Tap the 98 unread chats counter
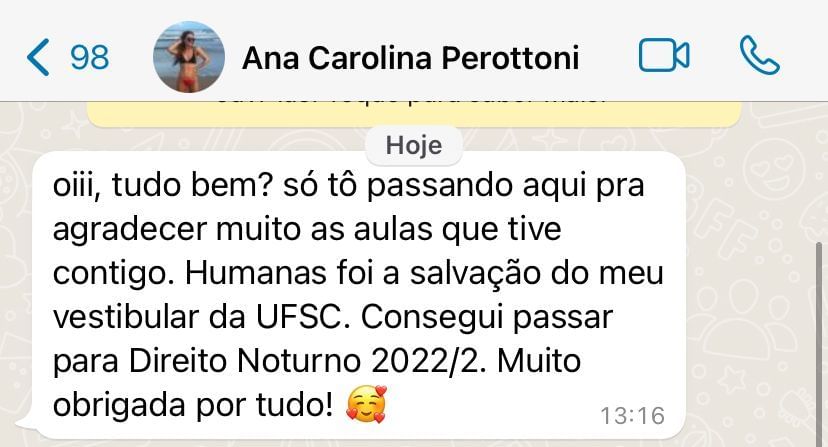 (90, 58)
